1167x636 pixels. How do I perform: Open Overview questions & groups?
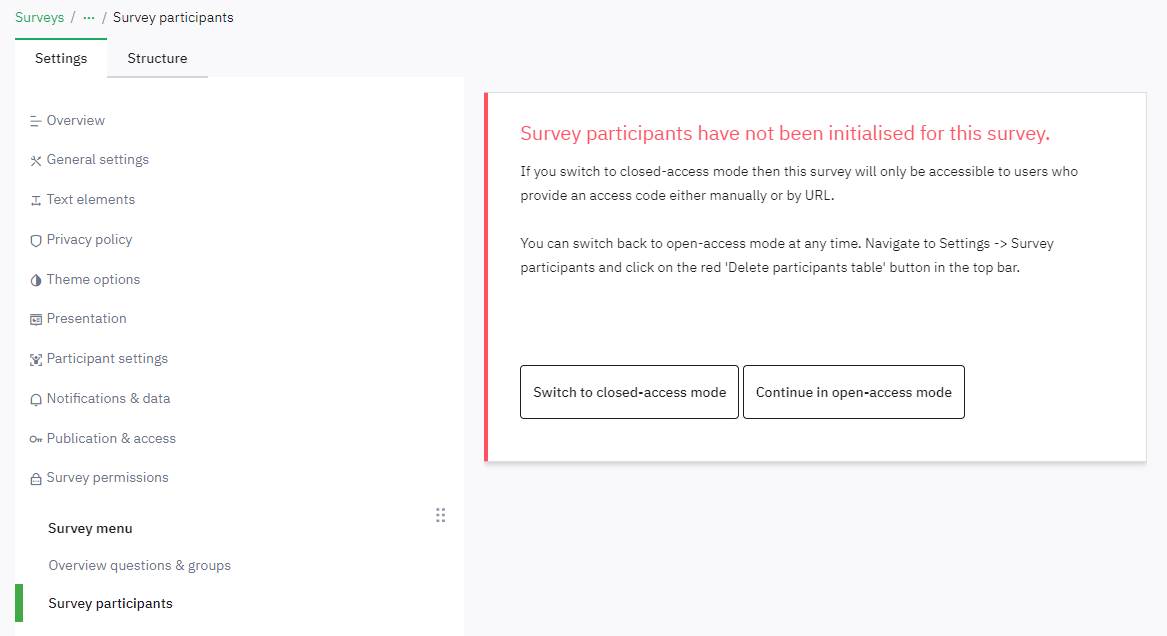(139, 565)
